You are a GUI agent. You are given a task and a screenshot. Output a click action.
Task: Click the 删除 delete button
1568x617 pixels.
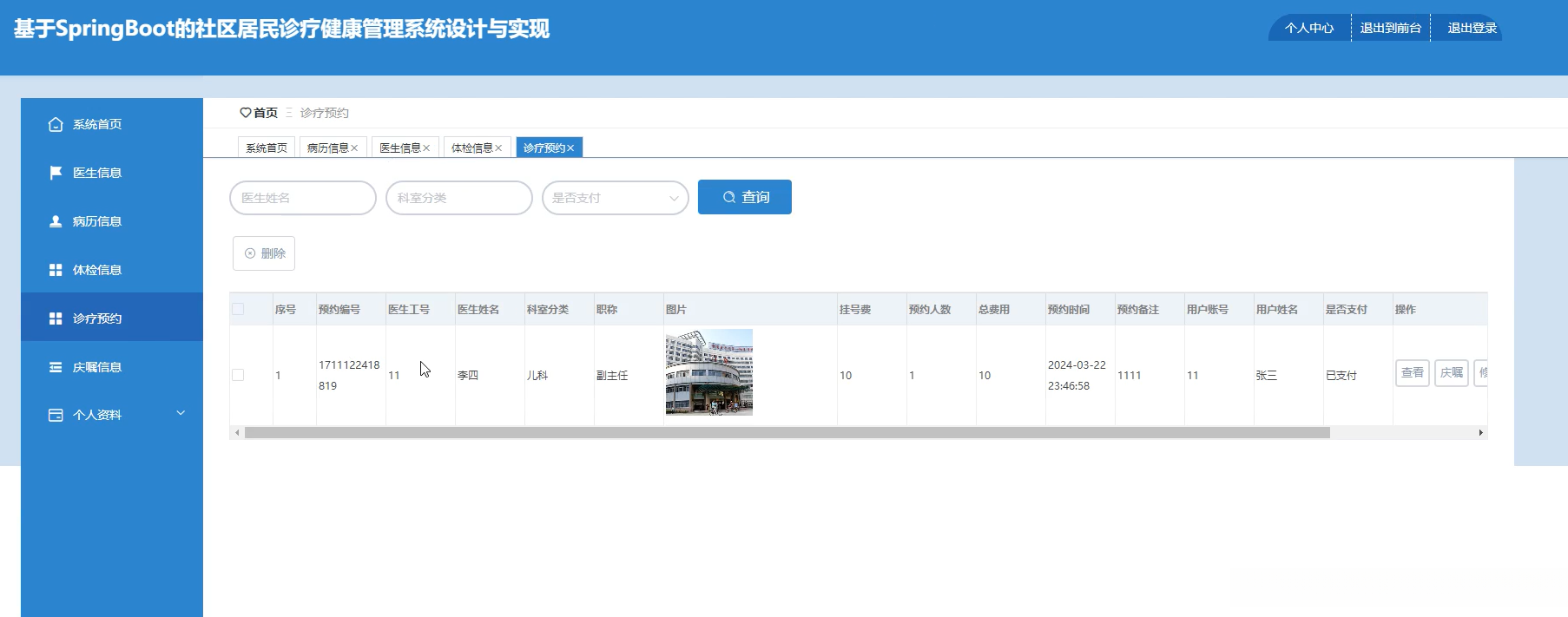[x=264, y=253]
